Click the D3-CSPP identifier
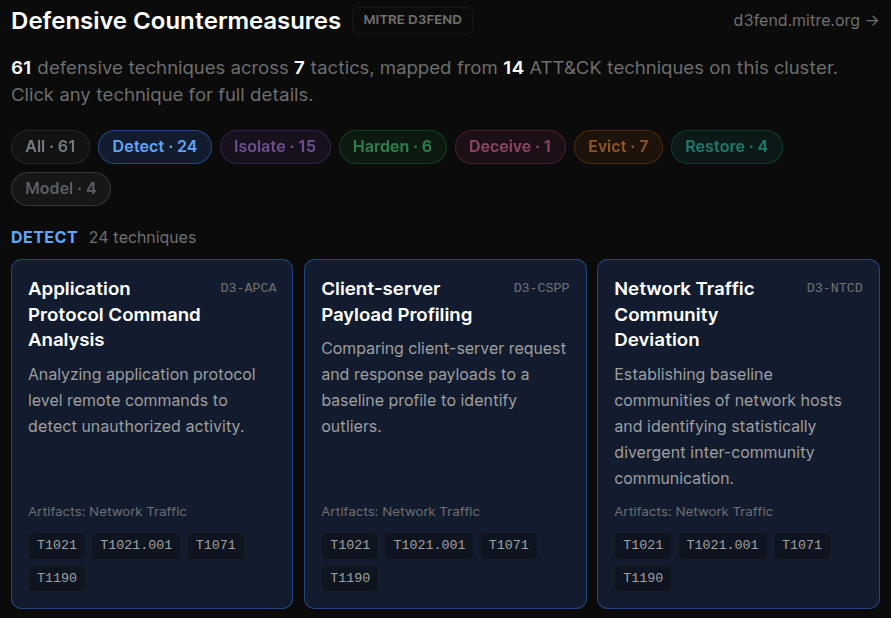 pyautogui.click(x=542, y=288)
